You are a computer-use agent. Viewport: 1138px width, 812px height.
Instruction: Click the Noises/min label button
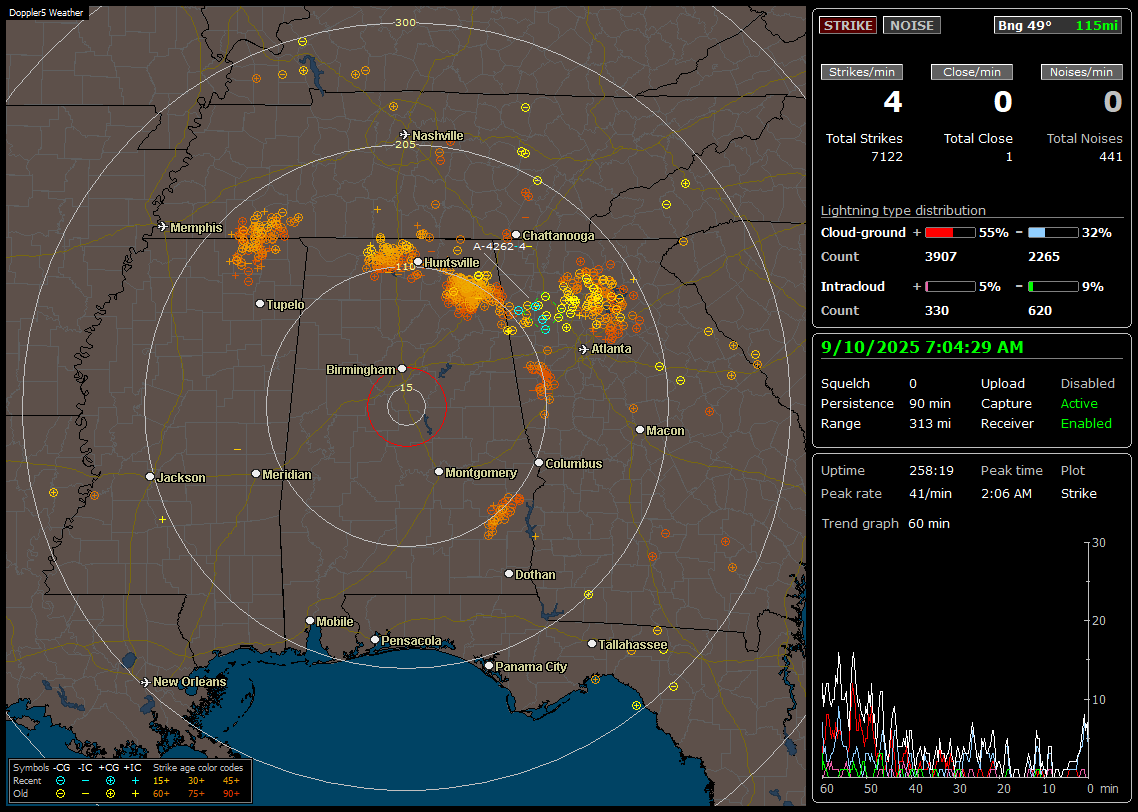[x=1081, y=72]
